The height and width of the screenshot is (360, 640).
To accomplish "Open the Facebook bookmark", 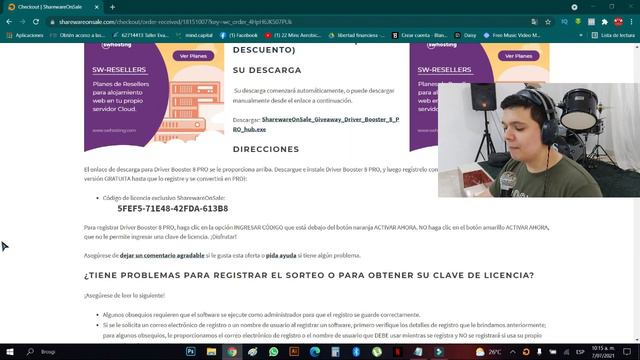I will (239, 36).
